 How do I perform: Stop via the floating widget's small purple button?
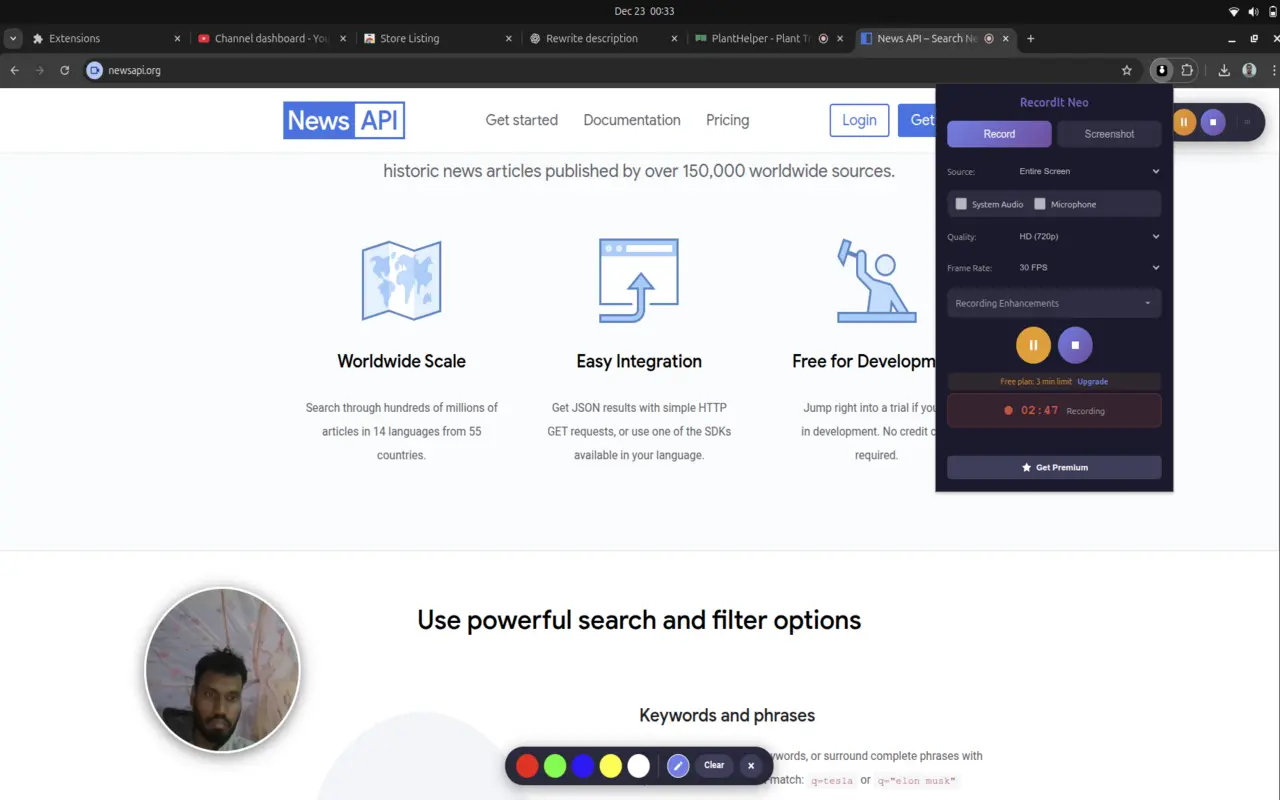1213,122
